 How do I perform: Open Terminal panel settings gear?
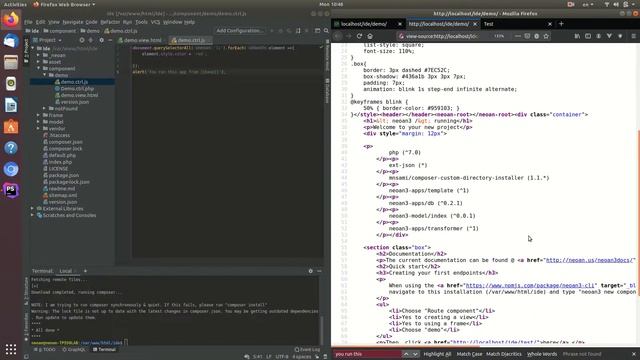(x=310, y=271)
